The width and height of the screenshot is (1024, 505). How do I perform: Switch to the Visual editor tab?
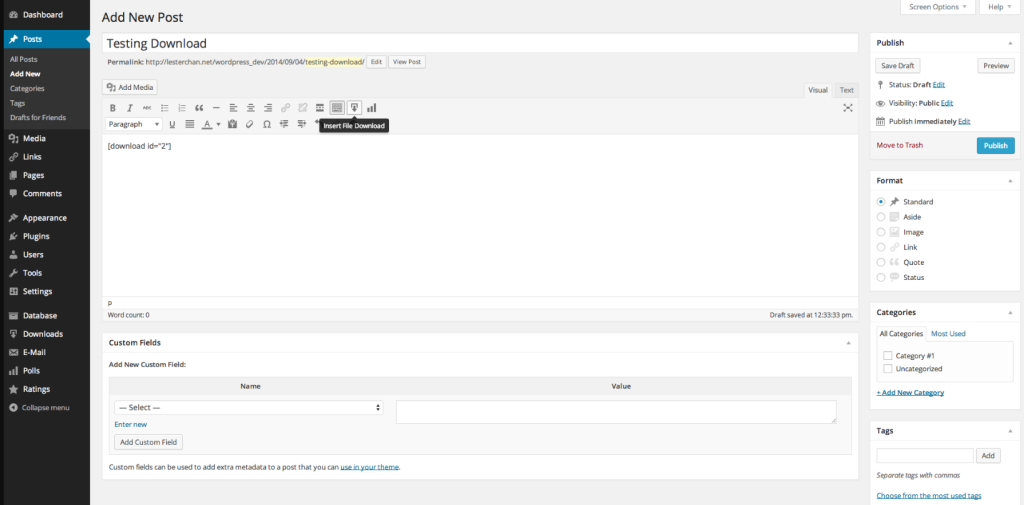click(818, 90)
